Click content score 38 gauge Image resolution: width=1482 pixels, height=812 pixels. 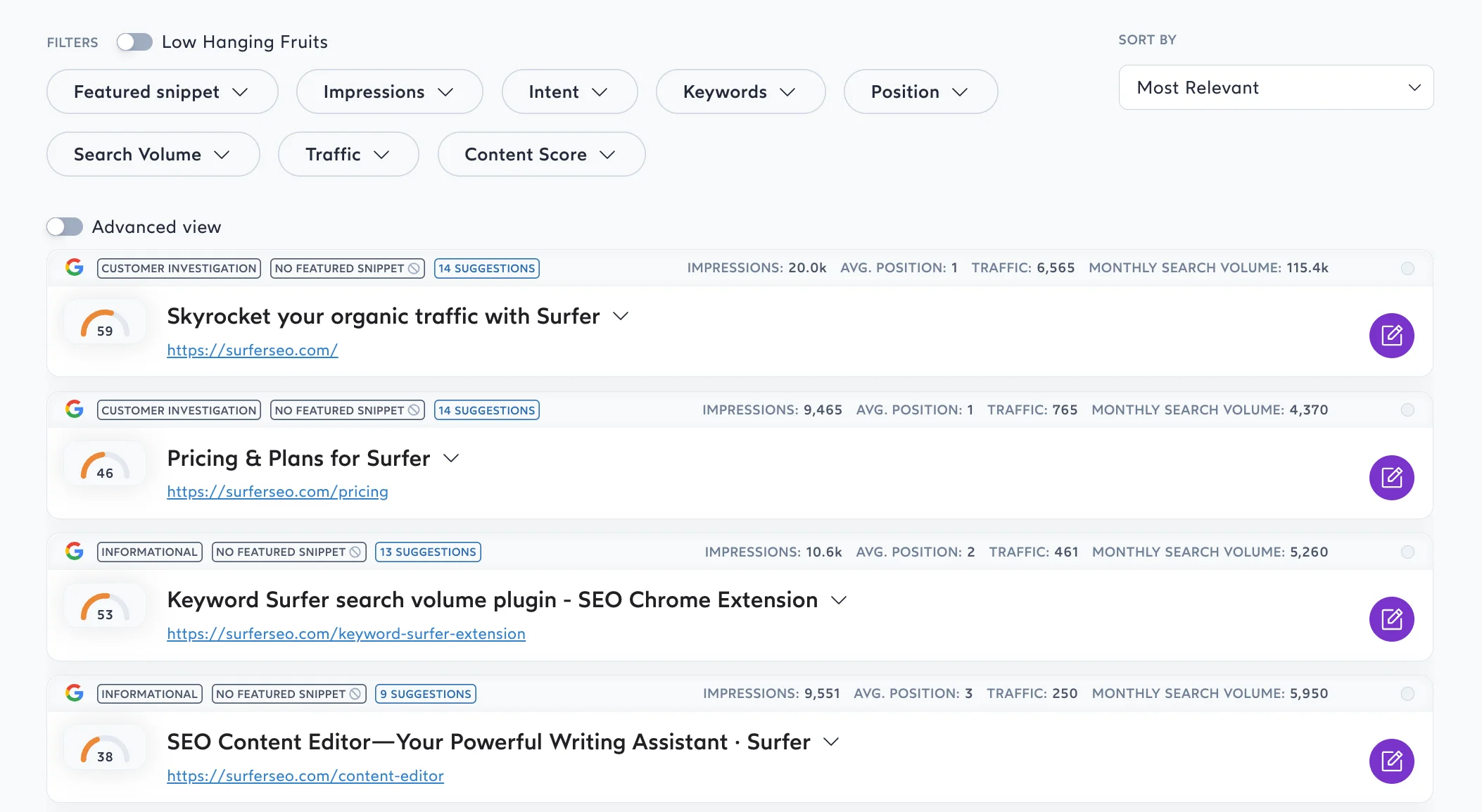pos(105,749)
